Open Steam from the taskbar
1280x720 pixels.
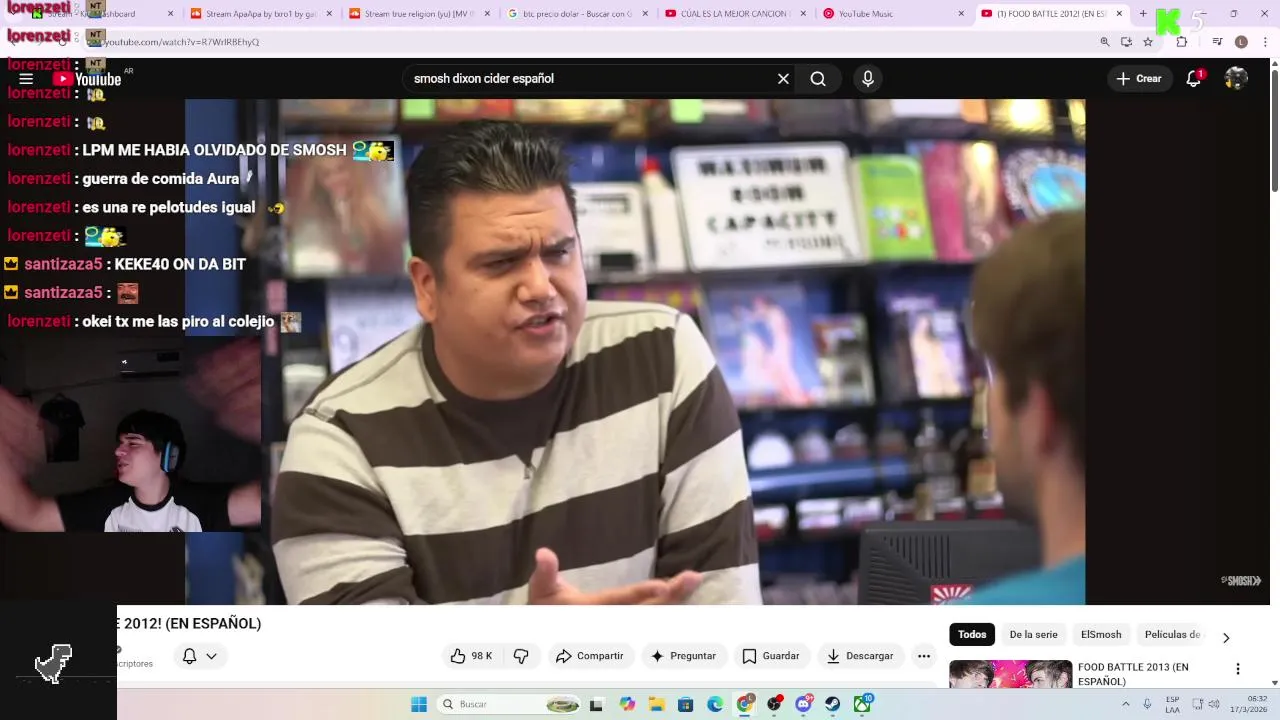832,704
